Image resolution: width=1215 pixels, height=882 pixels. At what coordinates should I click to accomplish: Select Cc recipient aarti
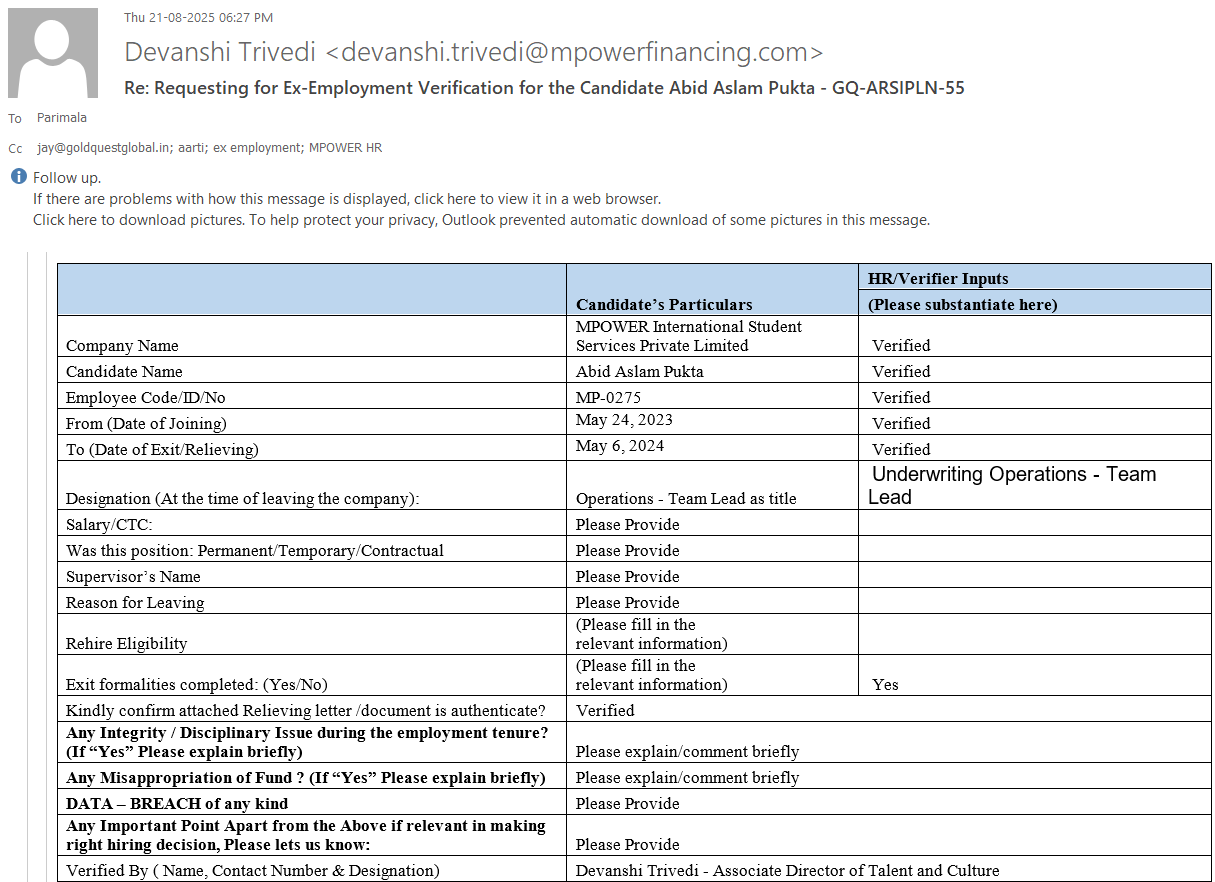[x=194, y=147]
